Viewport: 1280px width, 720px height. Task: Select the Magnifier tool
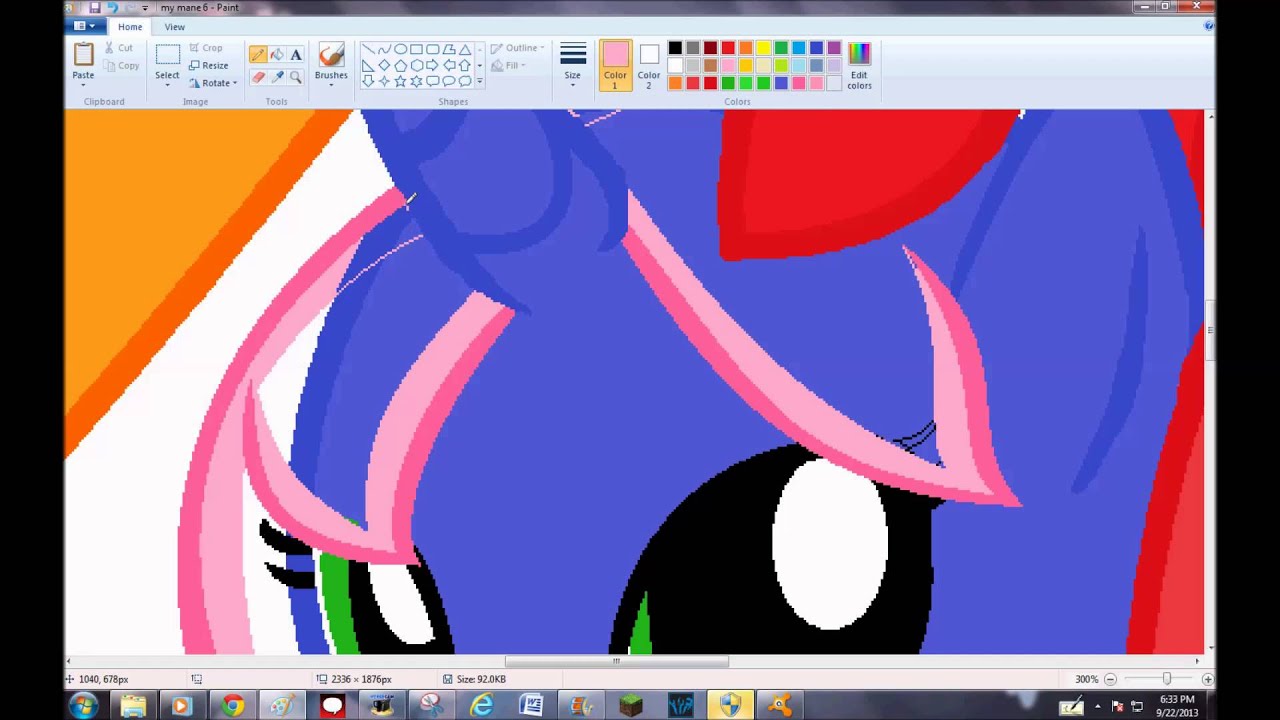click(296, 77)
